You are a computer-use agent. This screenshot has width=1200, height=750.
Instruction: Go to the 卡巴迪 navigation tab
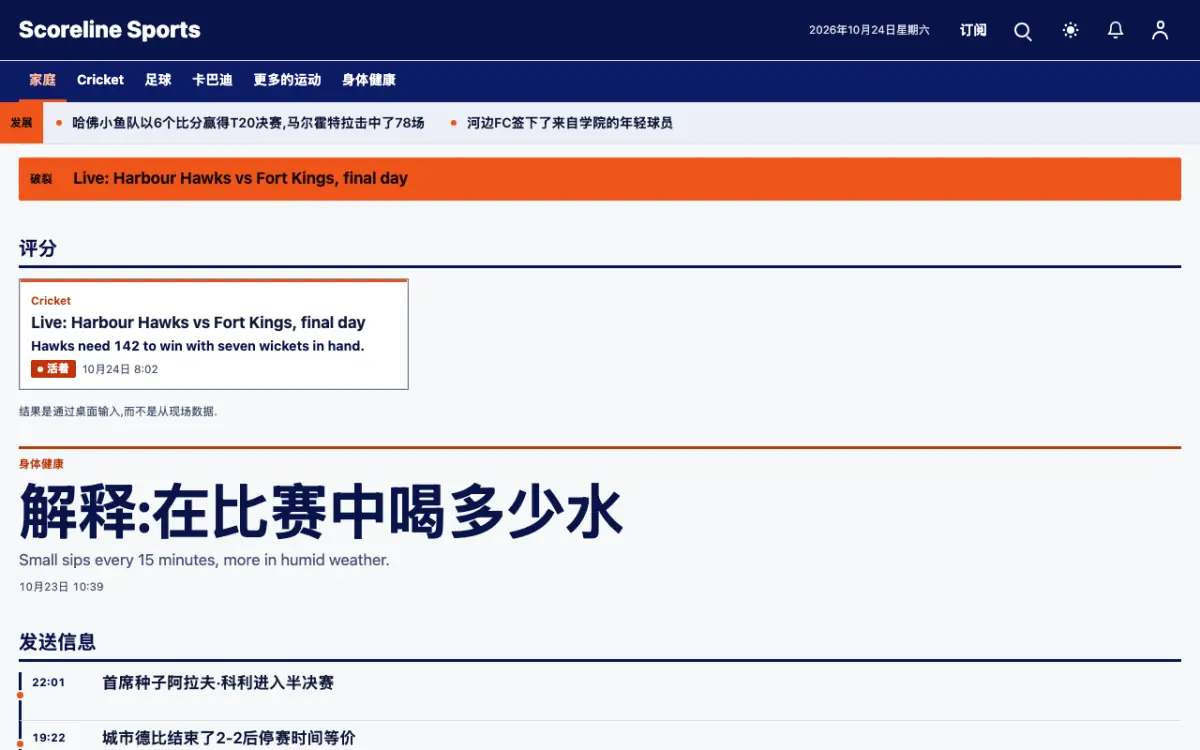[212, 80]
